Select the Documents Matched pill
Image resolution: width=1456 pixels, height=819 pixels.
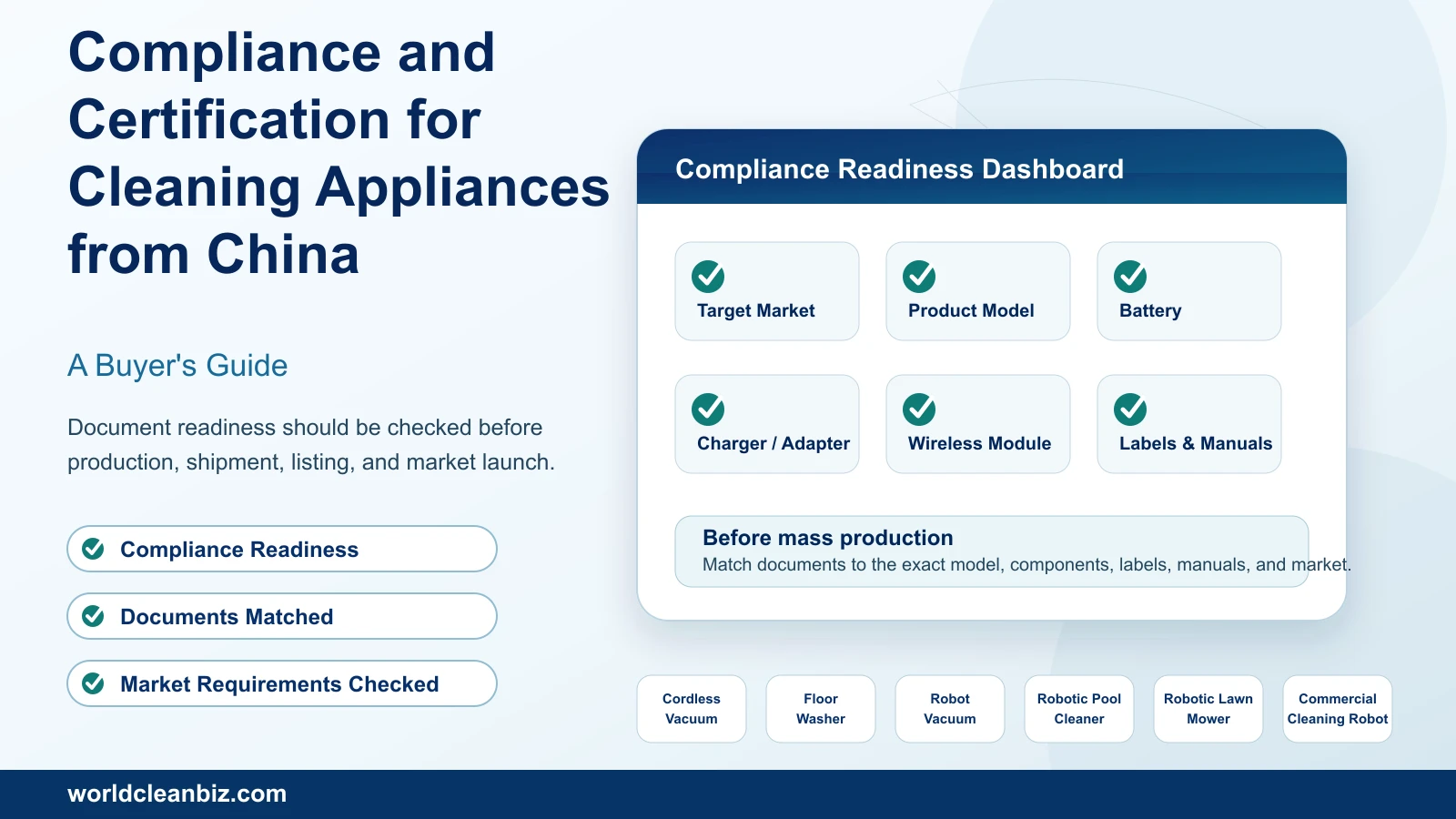click(x=282, y=616)
